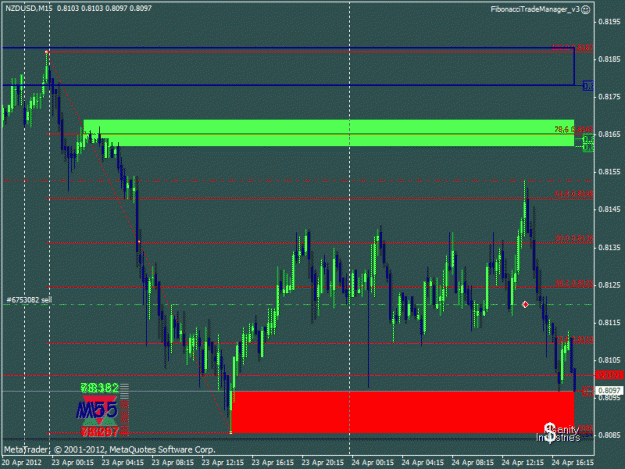Click the blue price tag beside the blue rectangle

pos(588,85)
